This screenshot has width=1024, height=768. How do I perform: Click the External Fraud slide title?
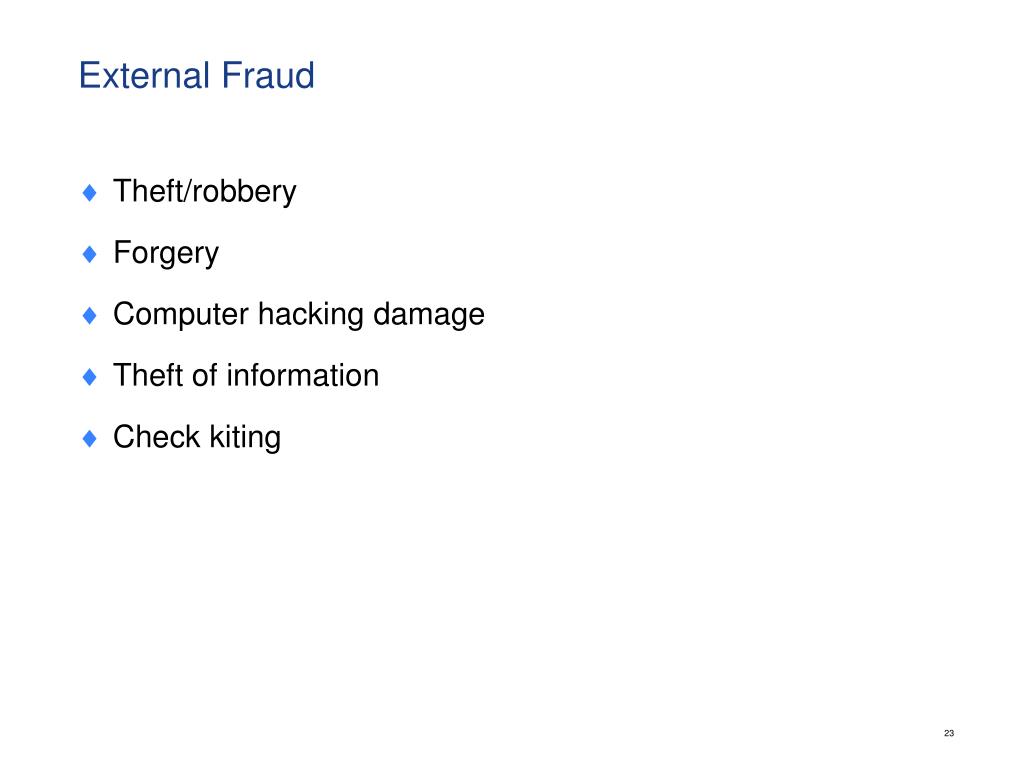[197, 75]
